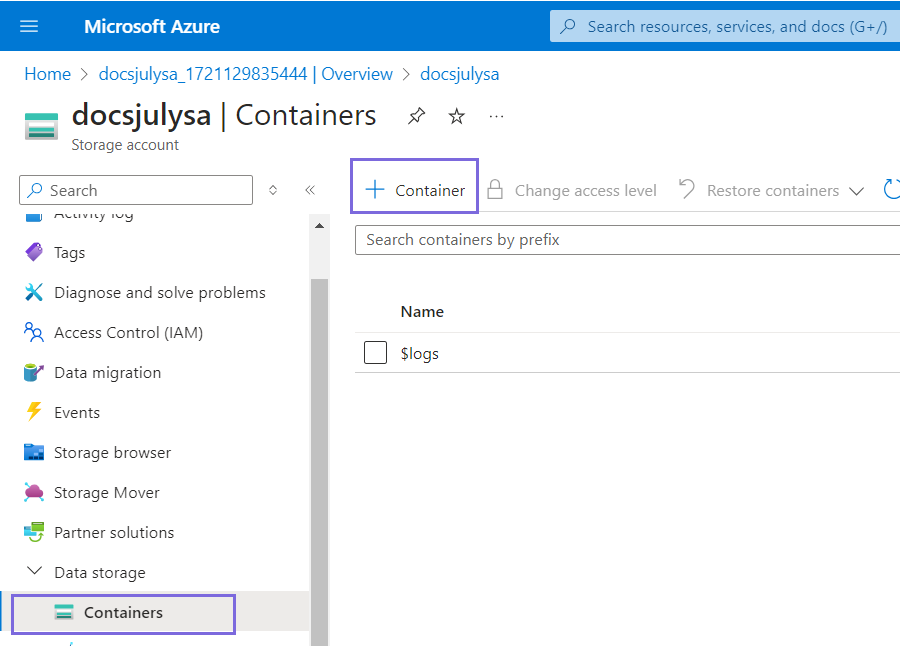The image size is (900, 646).
Task: Pin the docsjulysa Containers page
Action: 416,117
